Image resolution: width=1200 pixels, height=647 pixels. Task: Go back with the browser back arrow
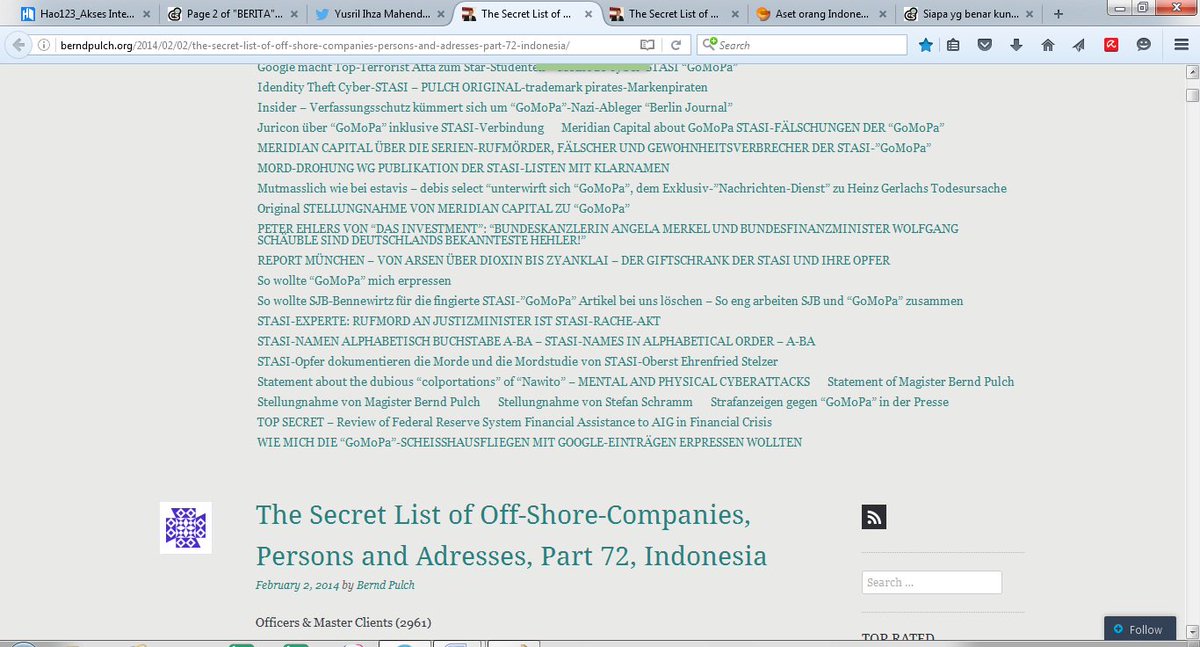pos(17,45)
